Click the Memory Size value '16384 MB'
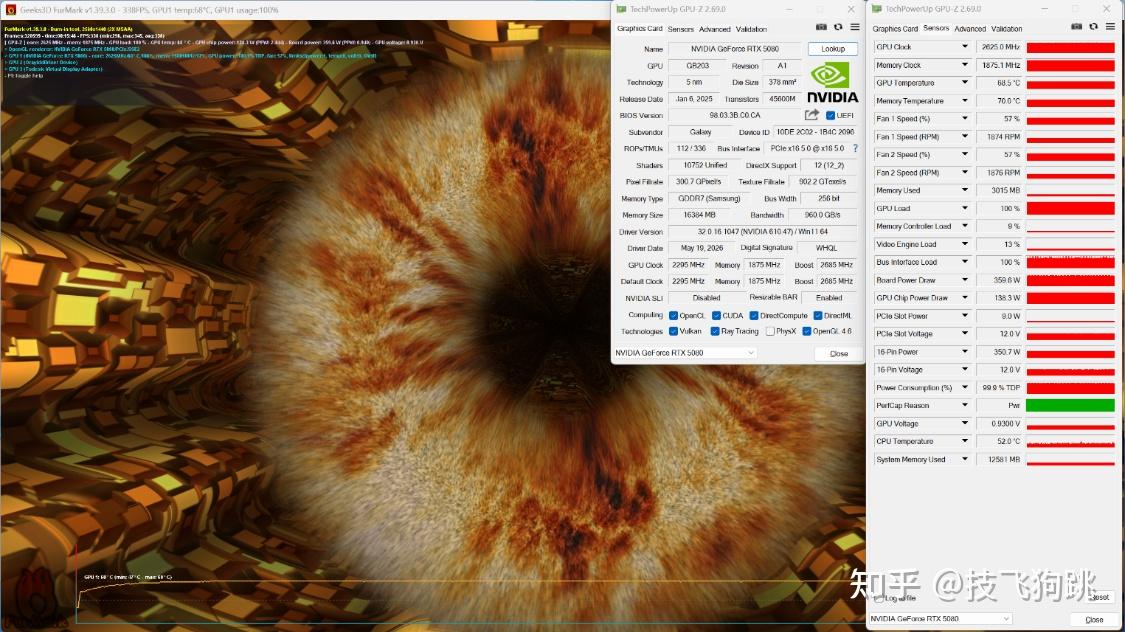 point(699,215)
